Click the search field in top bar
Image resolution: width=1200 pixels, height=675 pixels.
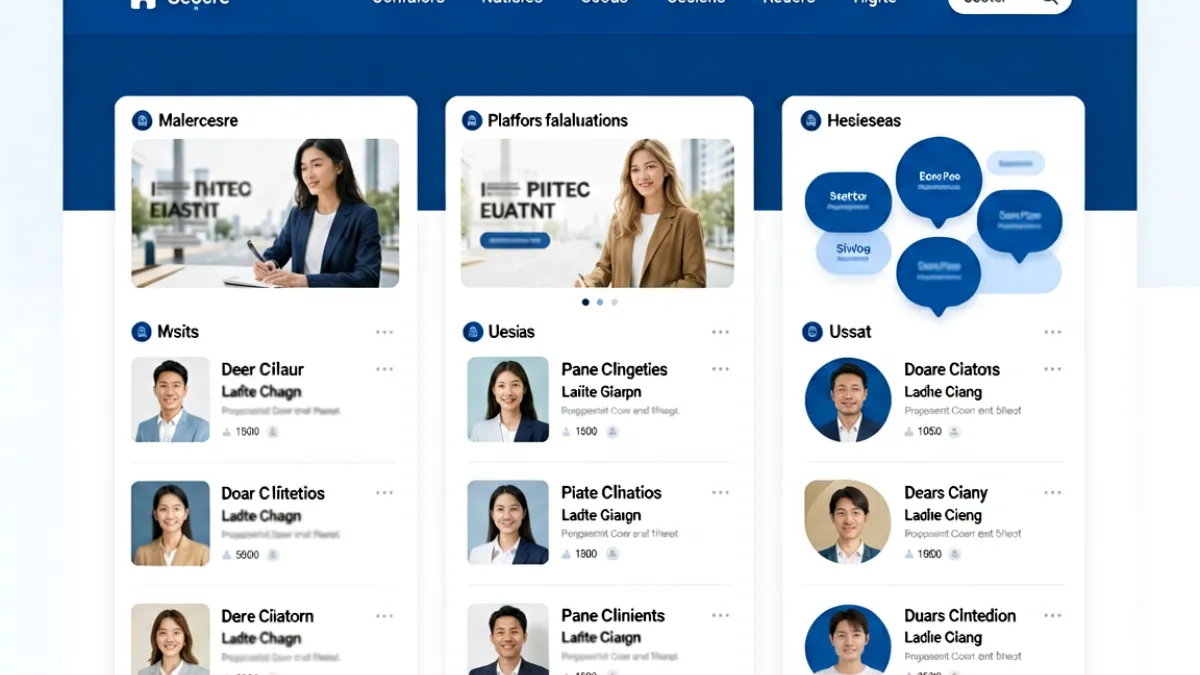1010,3
